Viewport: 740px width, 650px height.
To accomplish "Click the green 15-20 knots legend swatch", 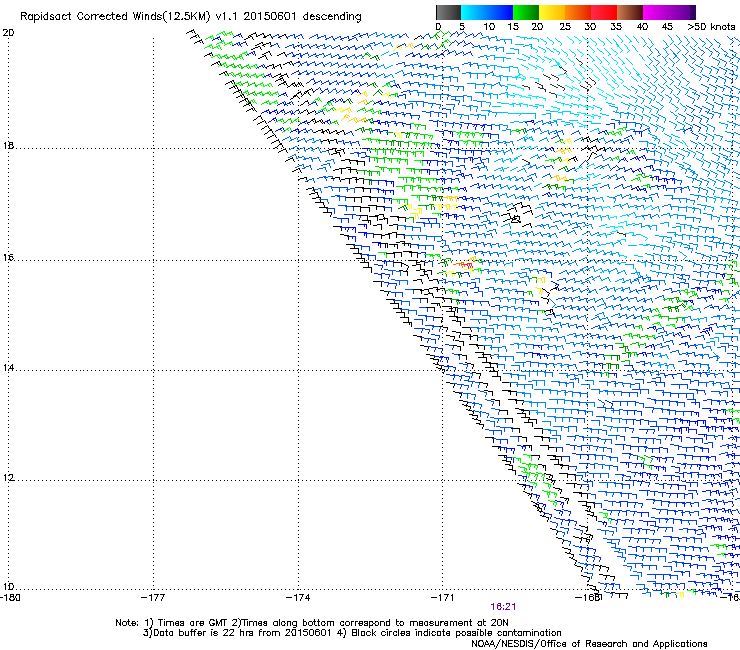I will point(526,12).
